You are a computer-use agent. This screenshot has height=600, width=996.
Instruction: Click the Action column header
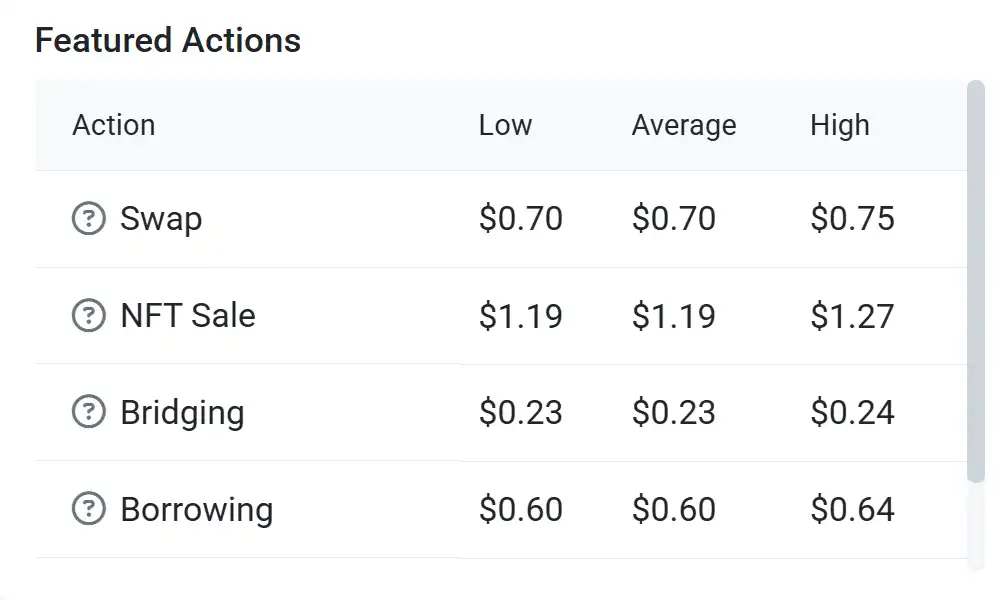coord(113,125)
